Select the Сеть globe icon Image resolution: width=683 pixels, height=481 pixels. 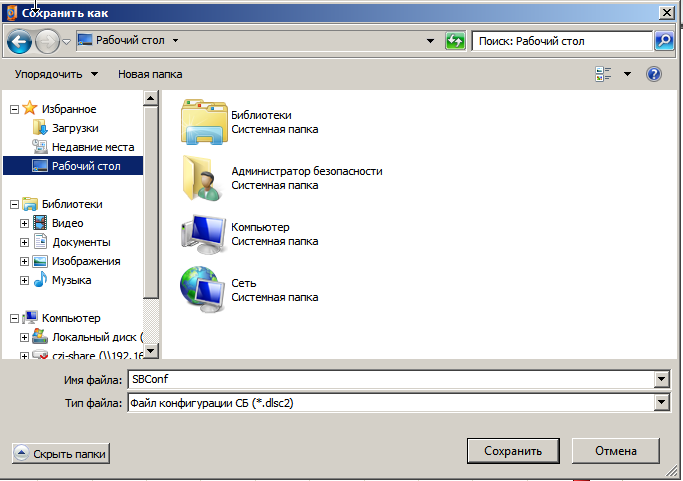tap(202, 289)
